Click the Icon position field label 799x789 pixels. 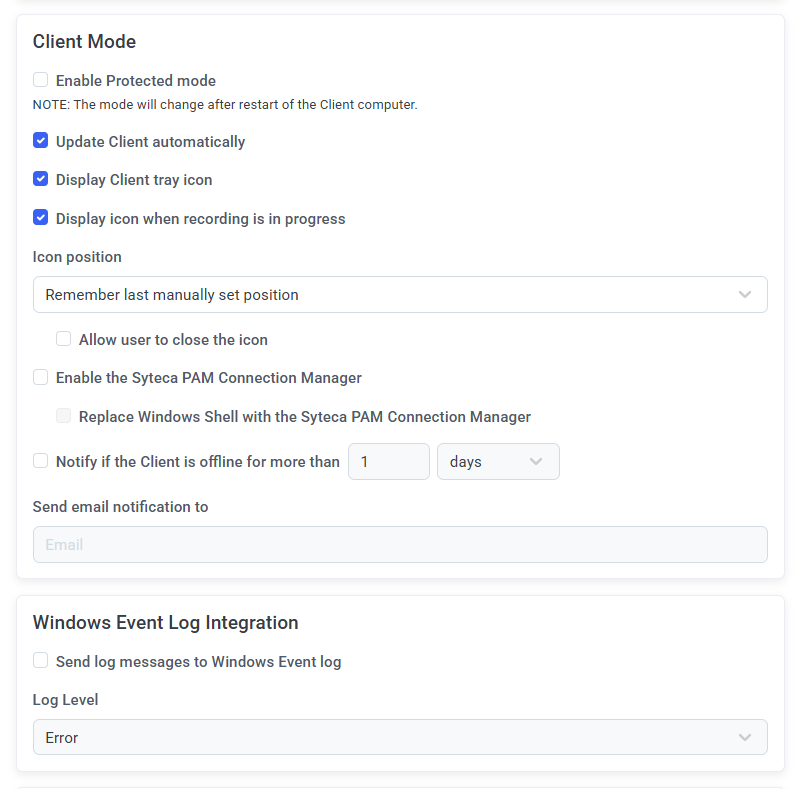pos(77,257)
